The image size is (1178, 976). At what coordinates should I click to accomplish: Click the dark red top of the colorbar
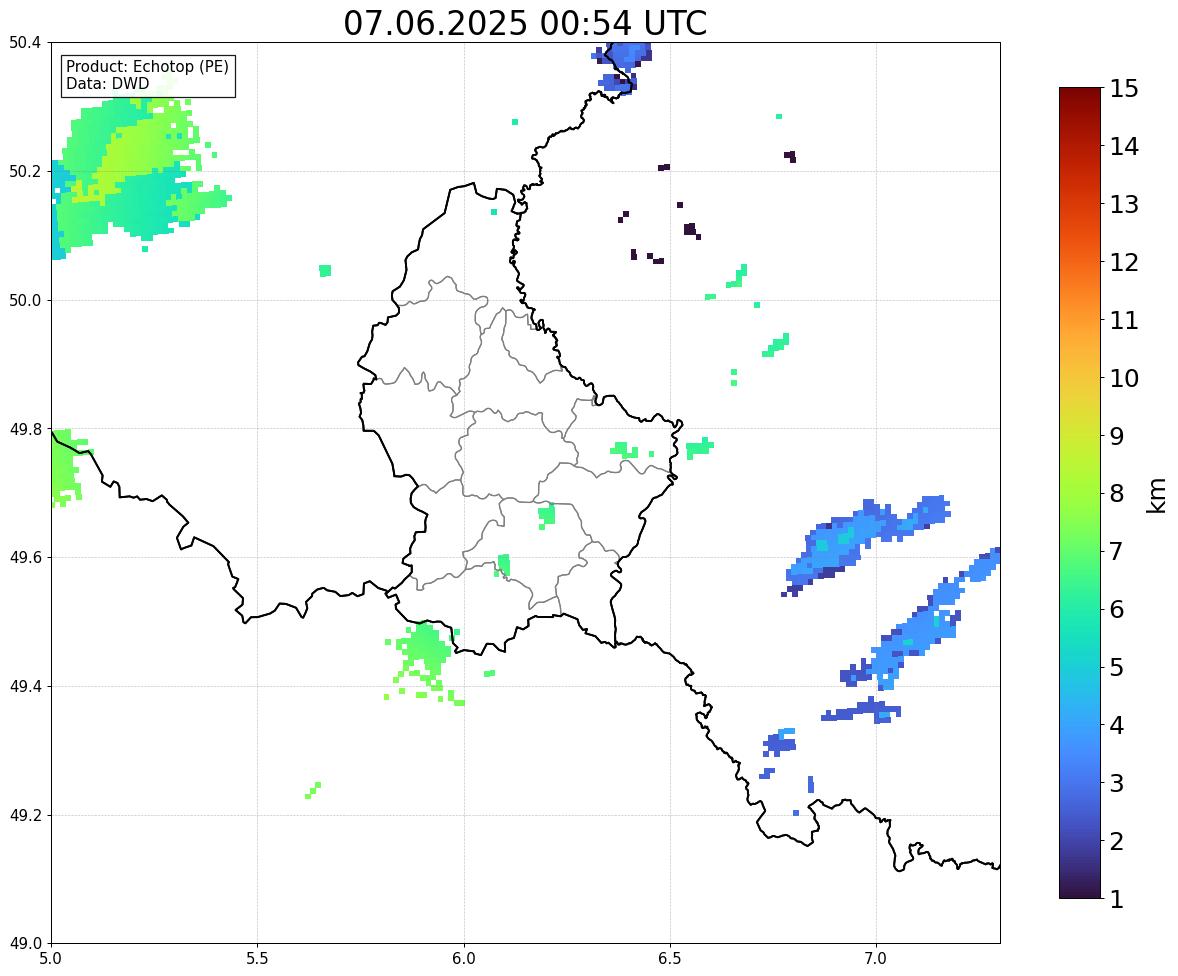click(1080, 96)
